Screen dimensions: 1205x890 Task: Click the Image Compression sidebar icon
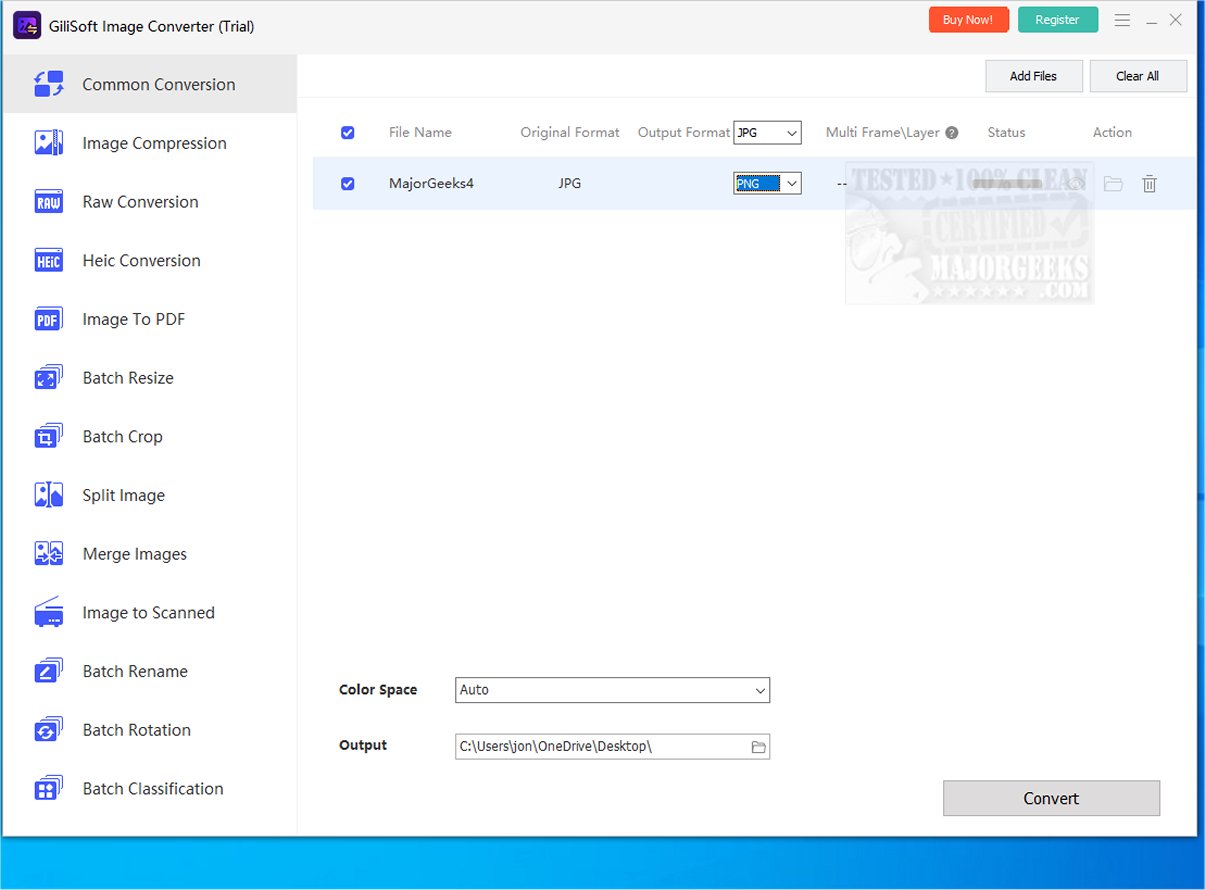click(49, 143)
